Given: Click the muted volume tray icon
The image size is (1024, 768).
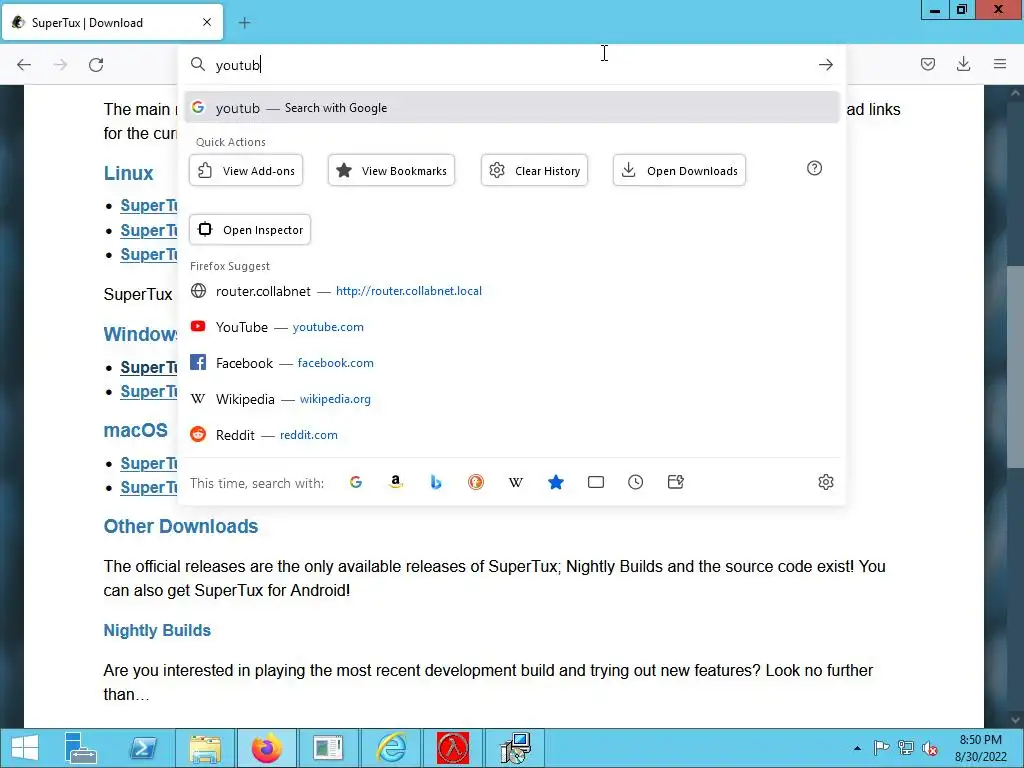Looking at the screenshot, I should (929, 748).
